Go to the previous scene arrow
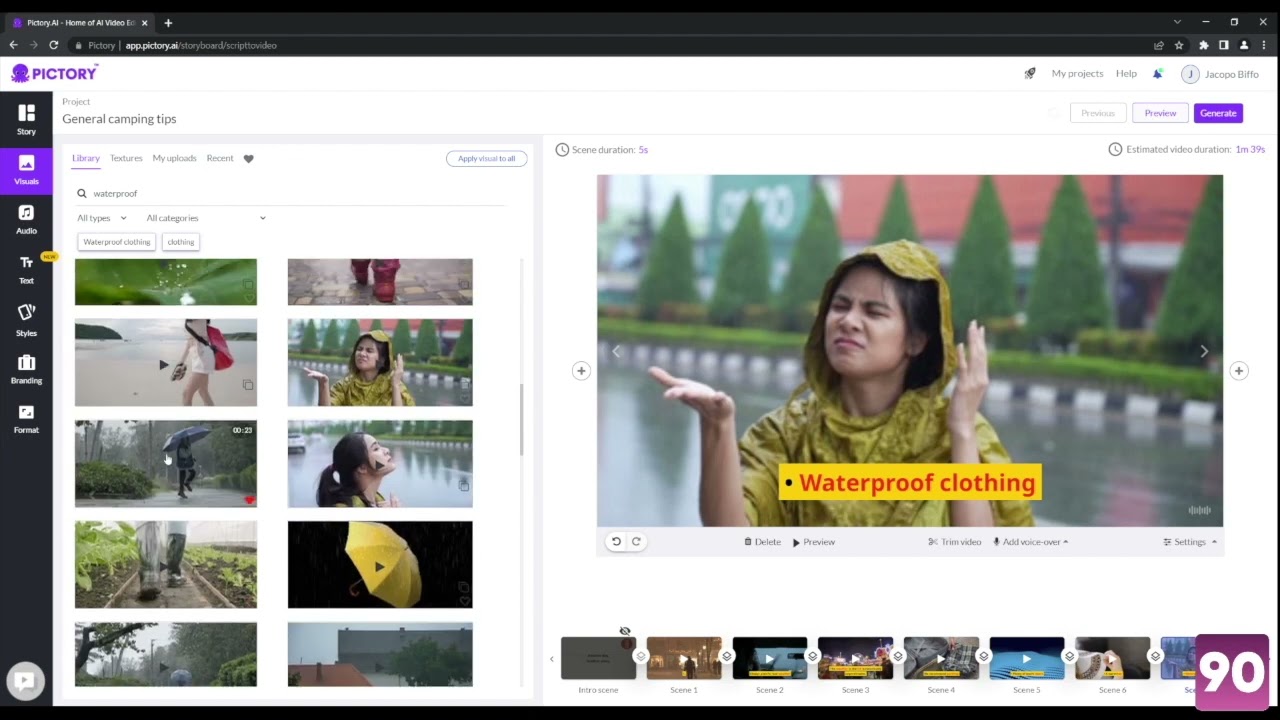This screenshot has width=1280, height=720. [x=616, y=351]
